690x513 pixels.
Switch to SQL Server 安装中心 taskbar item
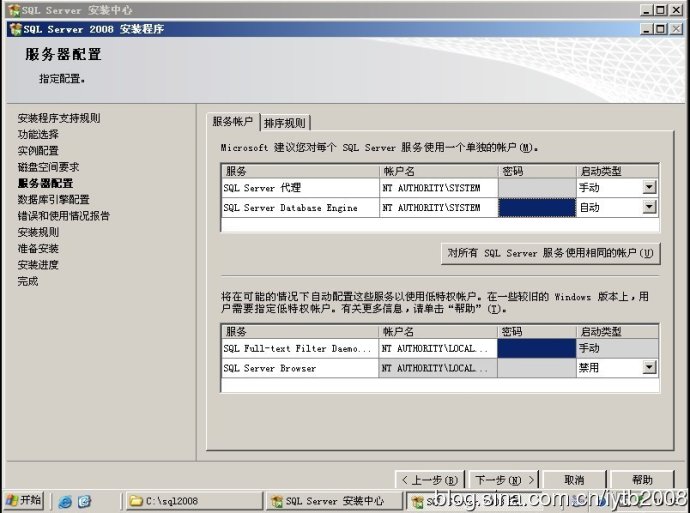(334, 501)
